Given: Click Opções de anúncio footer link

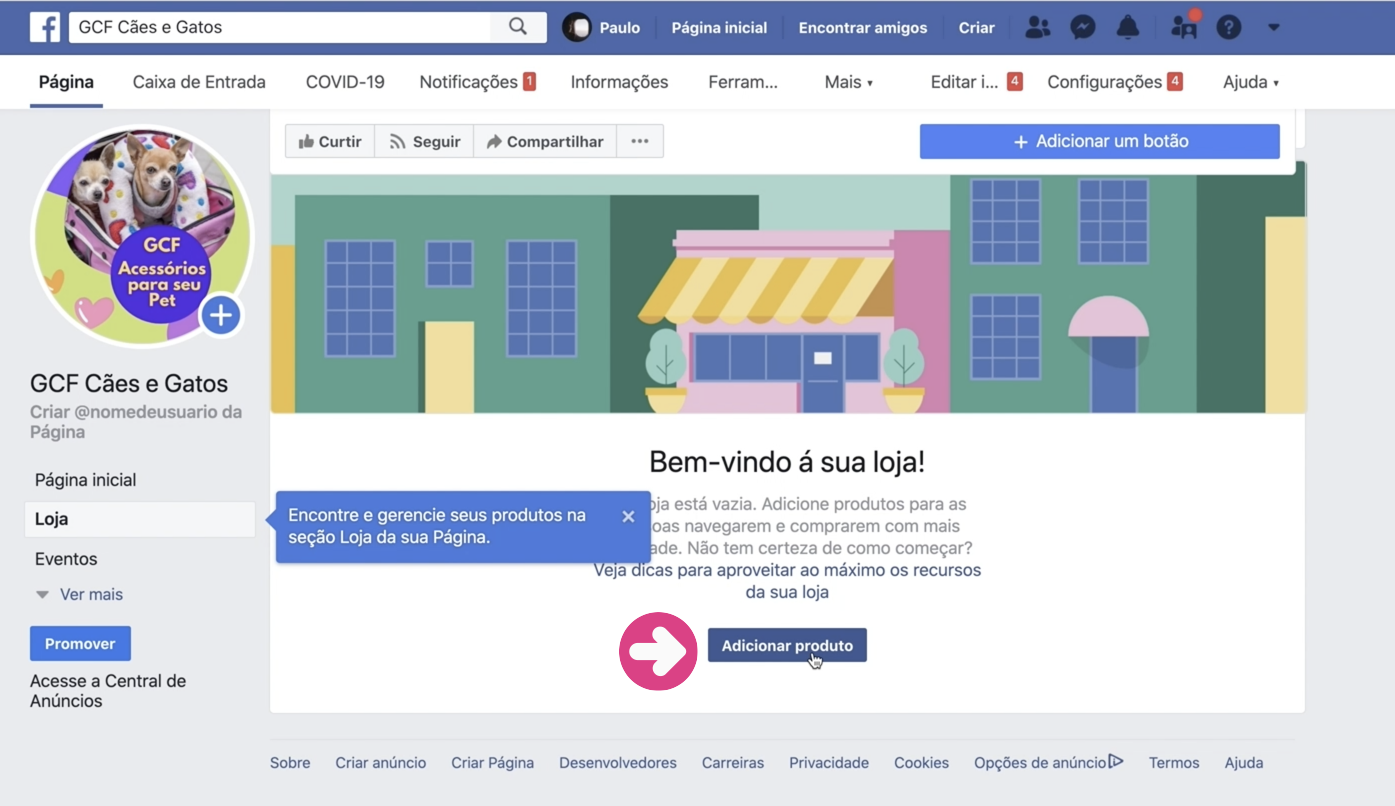Looking at the screenshot, I should pos(1049,762).
